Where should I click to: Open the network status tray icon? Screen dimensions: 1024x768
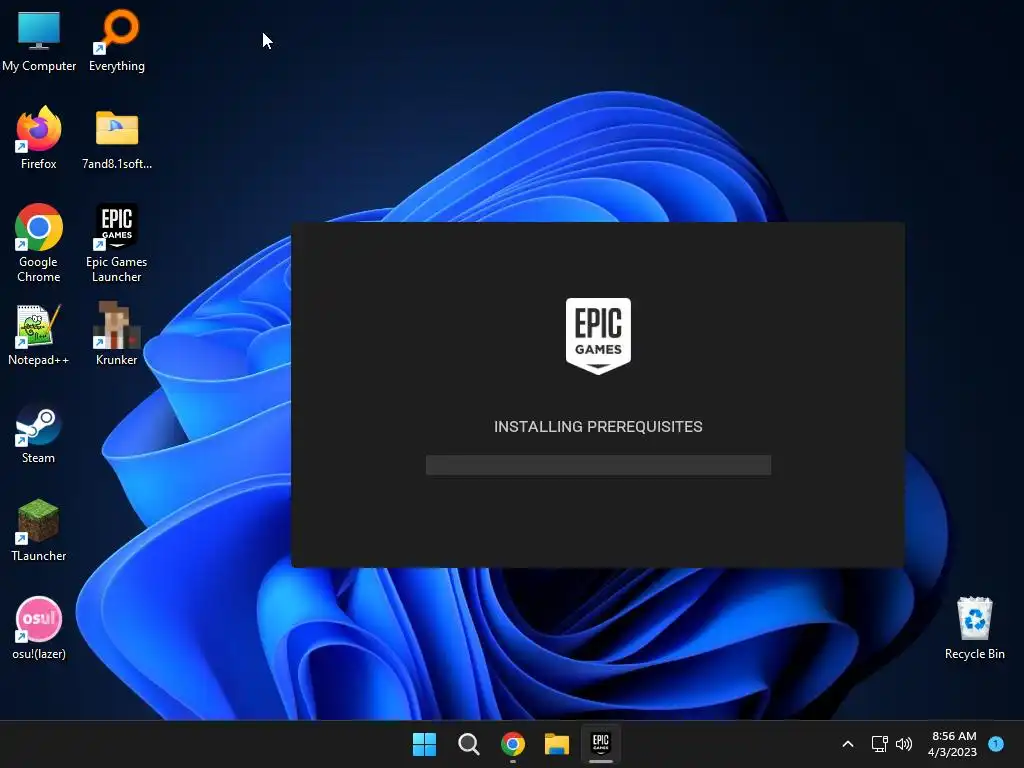pos(880,744)
